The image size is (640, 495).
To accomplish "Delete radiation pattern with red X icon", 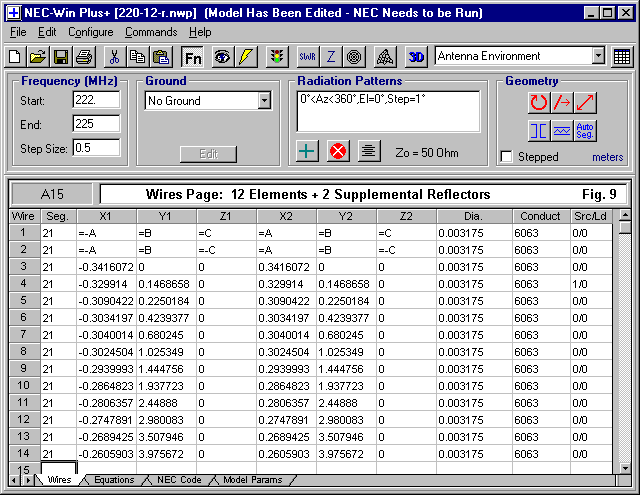I will pos(338,151).
